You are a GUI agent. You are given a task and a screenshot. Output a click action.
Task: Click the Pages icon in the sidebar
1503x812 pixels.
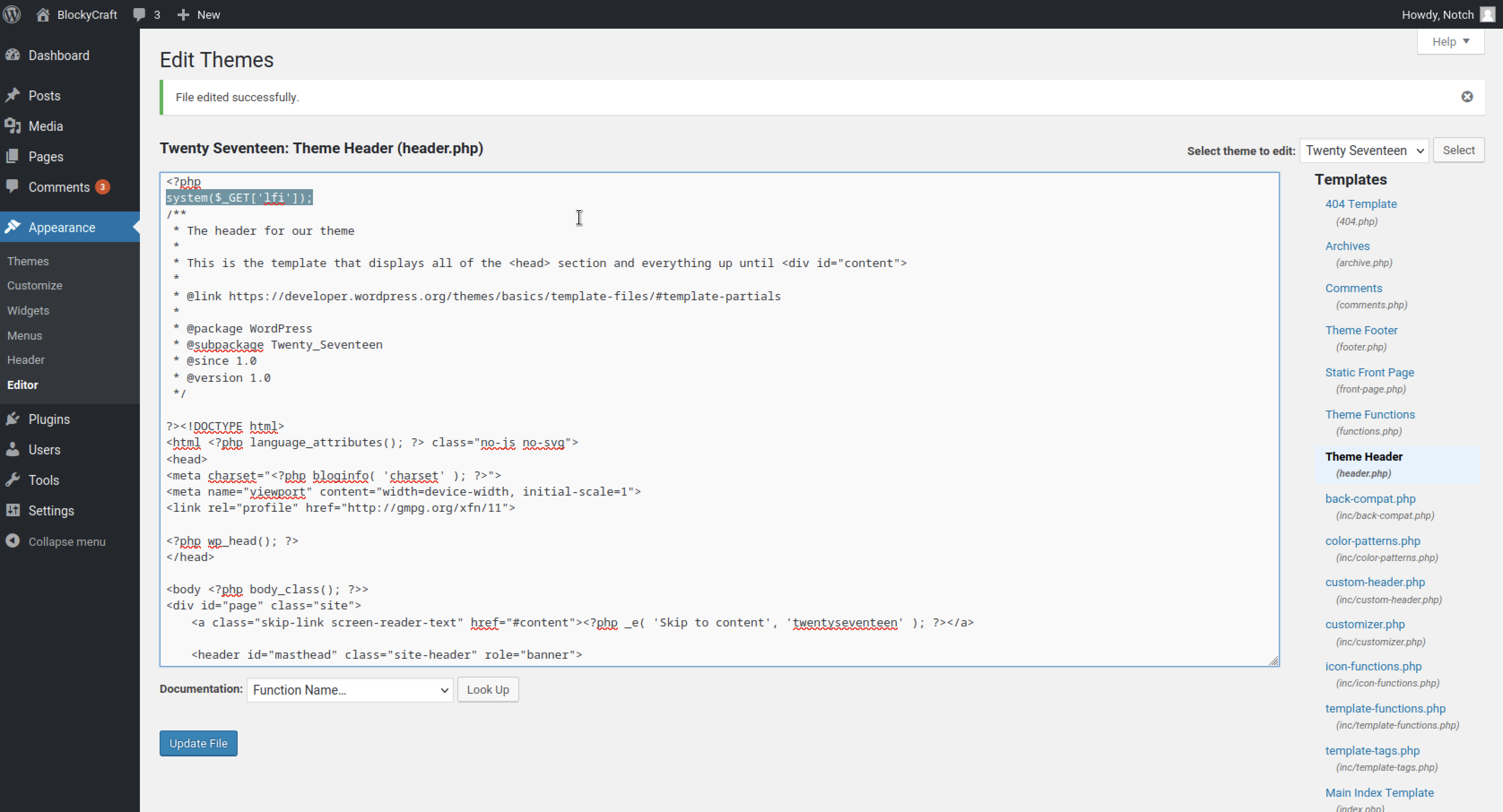[13, 156]
